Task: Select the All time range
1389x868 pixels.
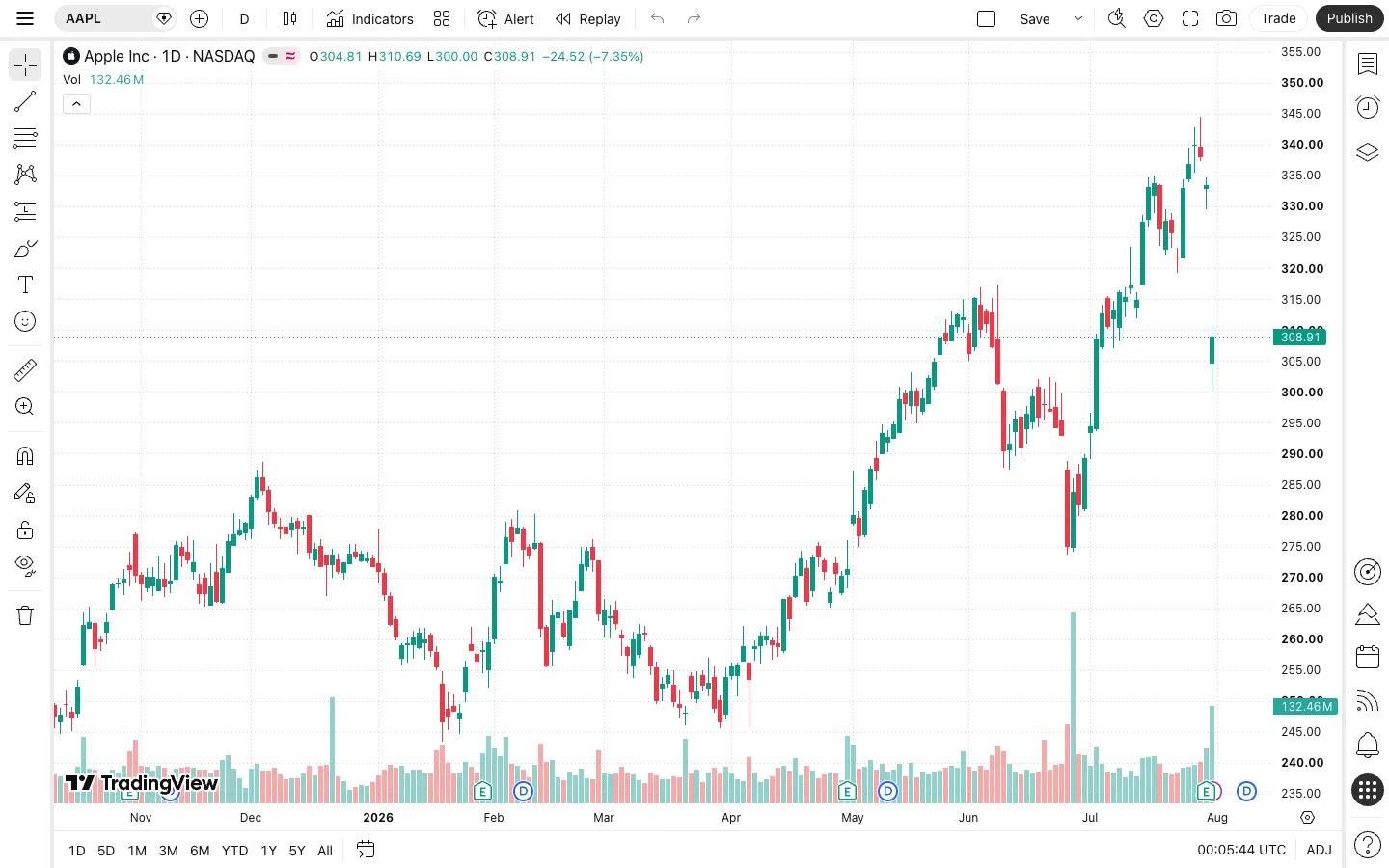Action: click(325, 851)
